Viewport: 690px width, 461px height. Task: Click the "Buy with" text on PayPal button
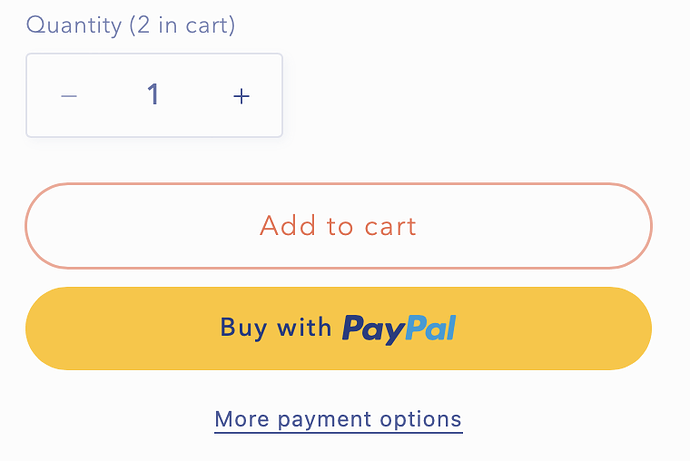276,327
